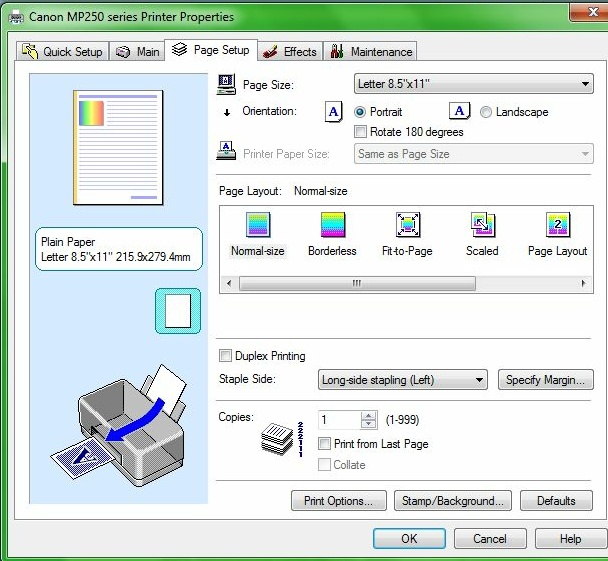Confirm with the OK button
The height and width of the screenshot is (561, 608).
pos(409,539)
